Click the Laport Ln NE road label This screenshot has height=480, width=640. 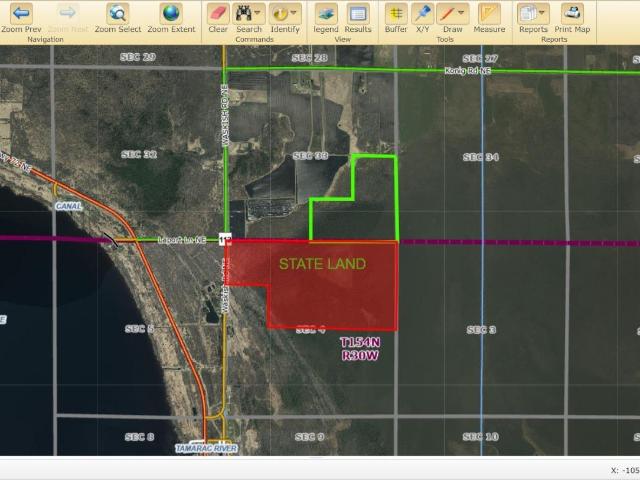(182, 240)
